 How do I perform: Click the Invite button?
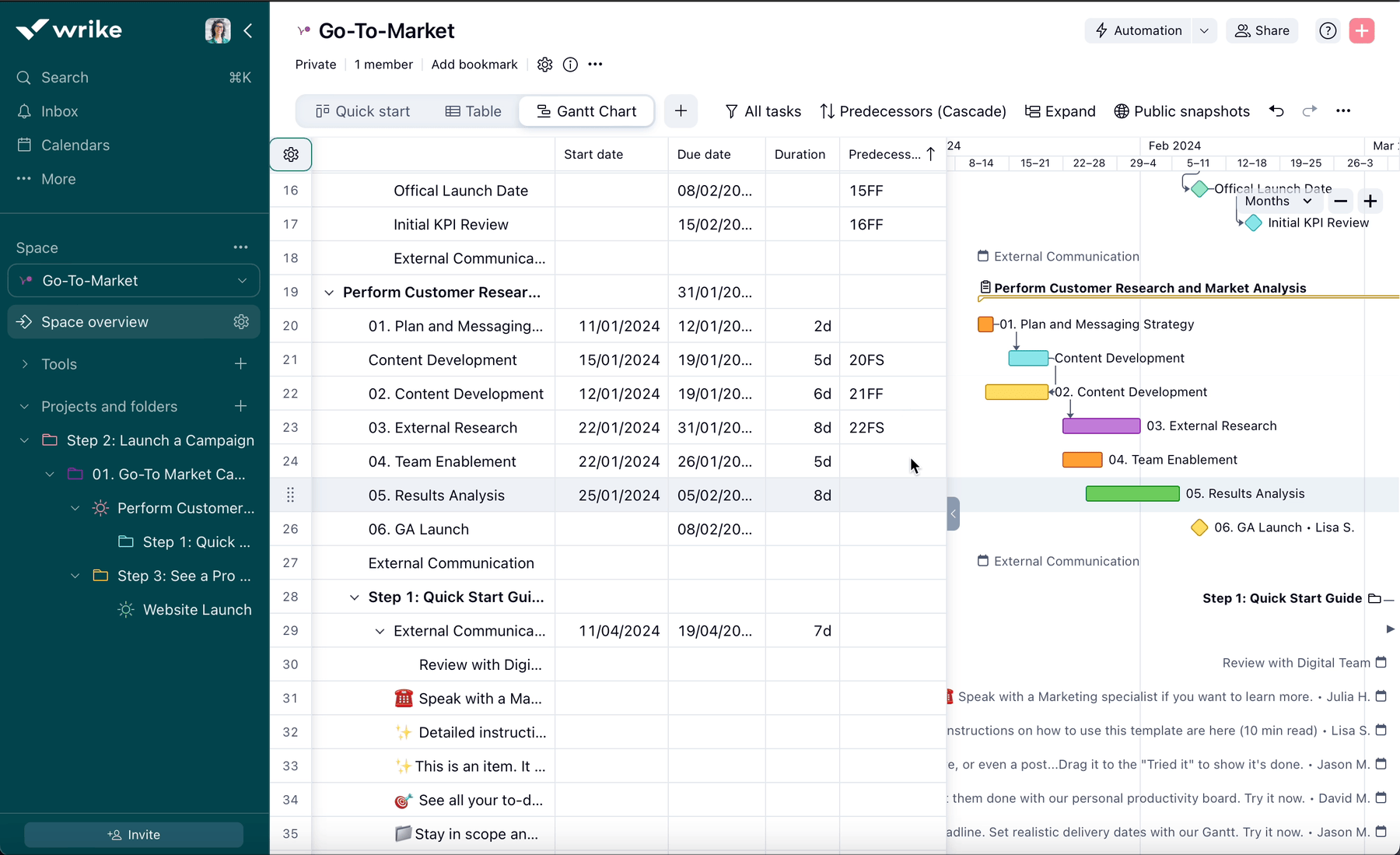(133, 834)
